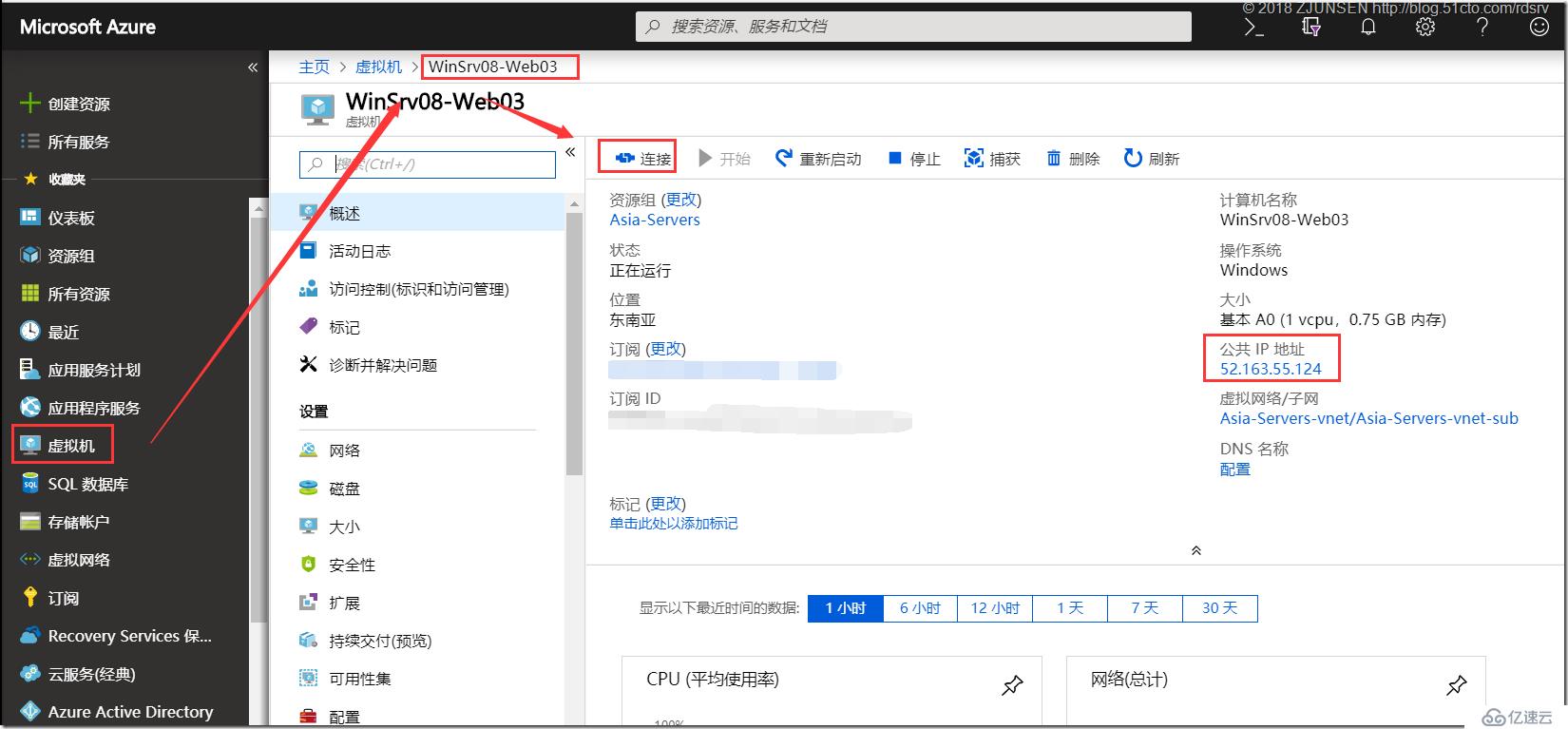The height and width of the screenshot is (729, 1568).
Task: Collapse the VM resource menu pane
Action: click(x=570, y=152)
